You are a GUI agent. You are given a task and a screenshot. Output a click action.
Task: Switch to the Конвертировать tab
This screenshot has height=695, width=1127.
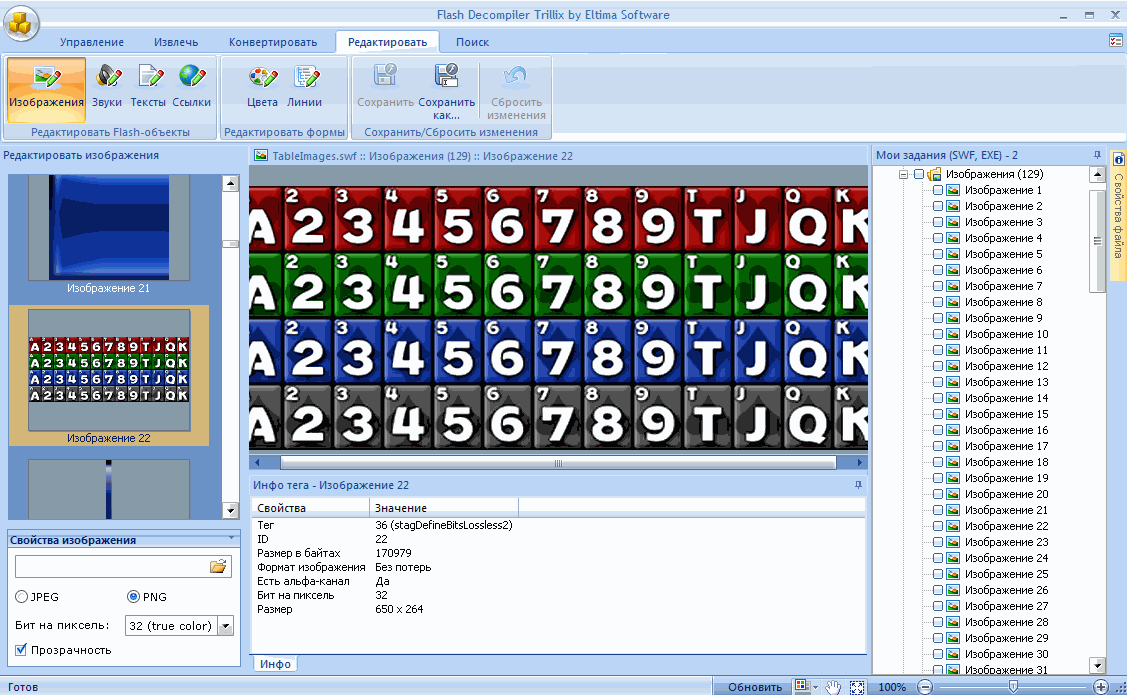click(272, 42)
